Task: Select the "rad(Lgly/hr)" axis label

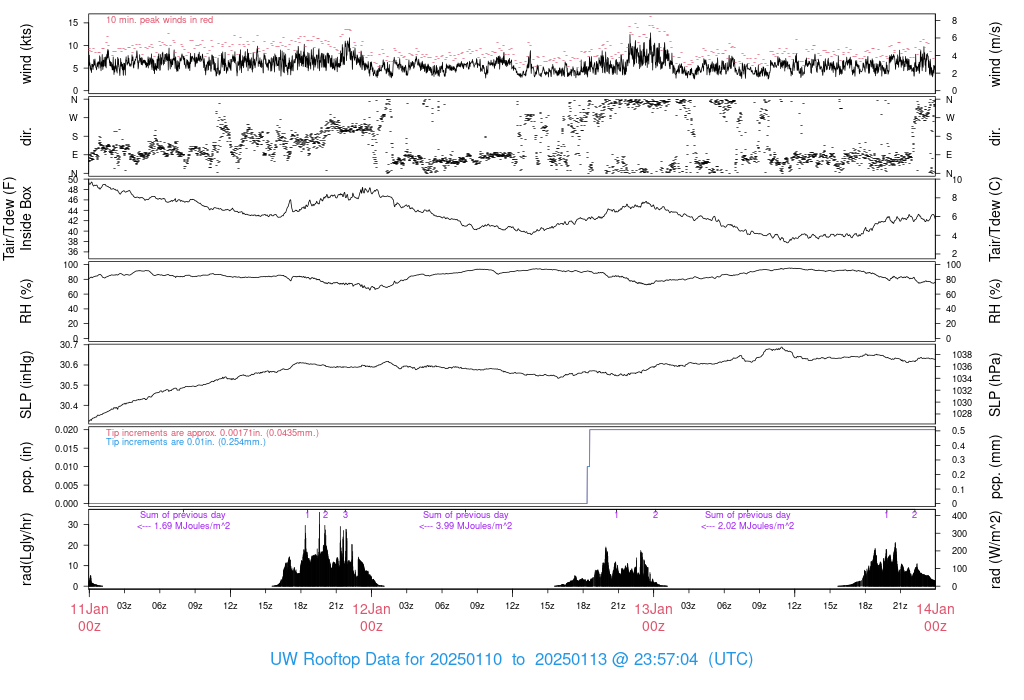Action: [x=26, y=549]
